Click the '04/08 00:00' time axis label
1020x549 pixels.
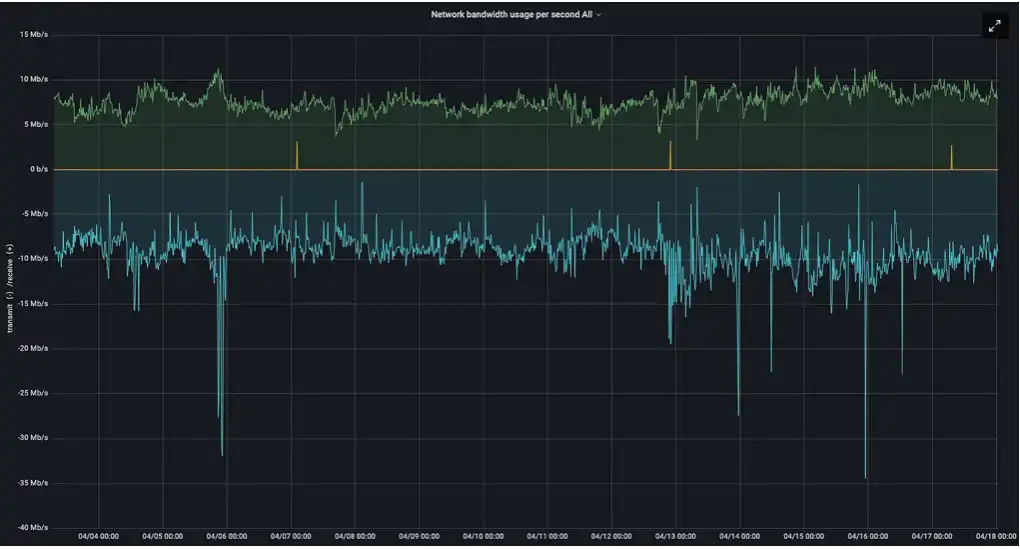click(355, 537)
